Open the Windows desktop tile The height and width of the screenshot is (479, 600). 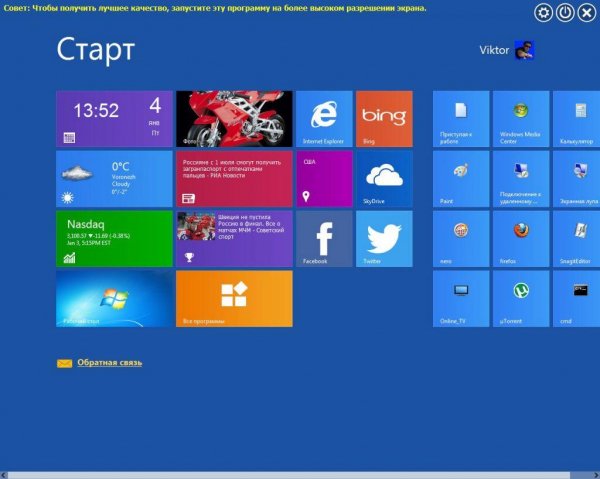pyautogui.click(x=114, y=299)
